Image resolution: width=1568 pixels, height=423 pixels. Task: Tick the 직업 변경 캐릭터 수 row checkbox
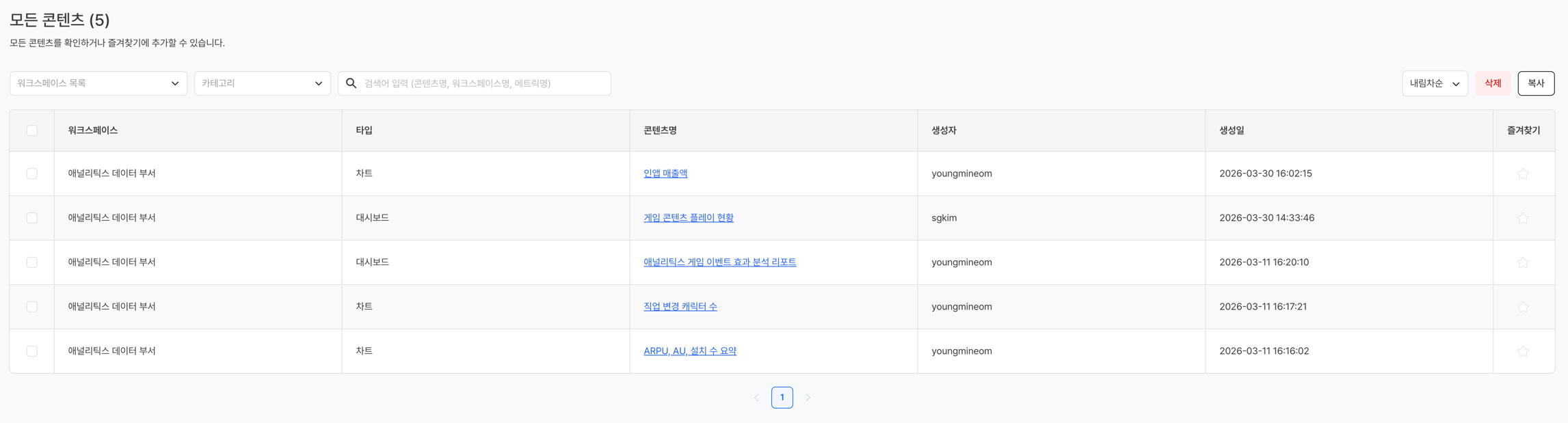32,307
